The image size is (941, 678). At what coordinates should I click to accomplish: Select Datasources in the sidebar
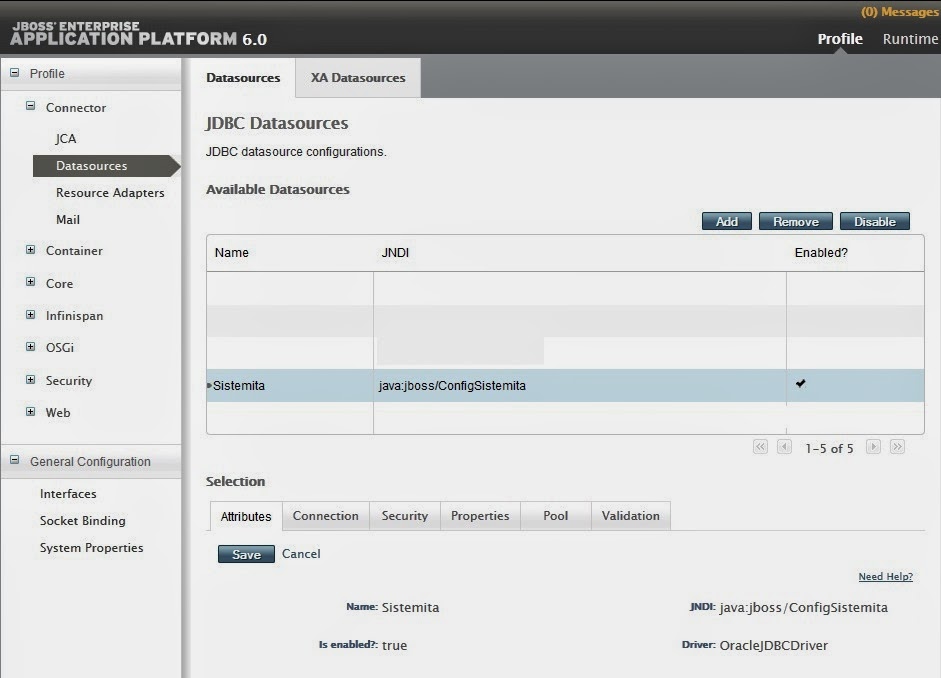[x=106, y=166]
